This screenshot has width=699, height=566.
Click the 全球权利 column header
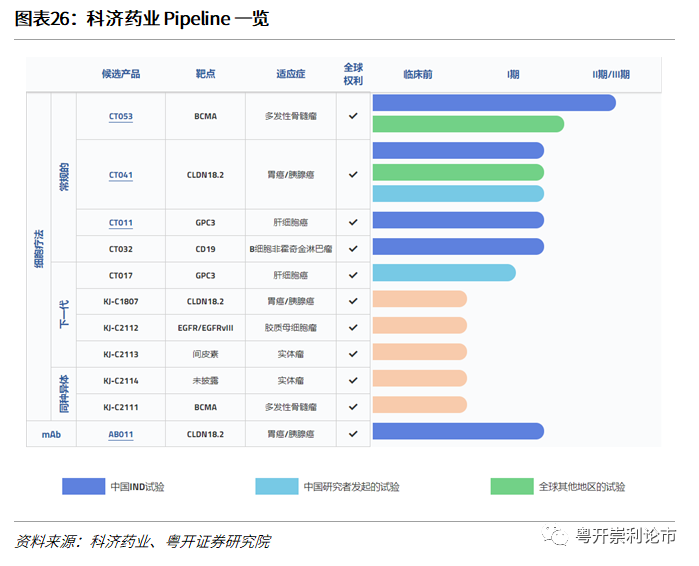point(353,74)
